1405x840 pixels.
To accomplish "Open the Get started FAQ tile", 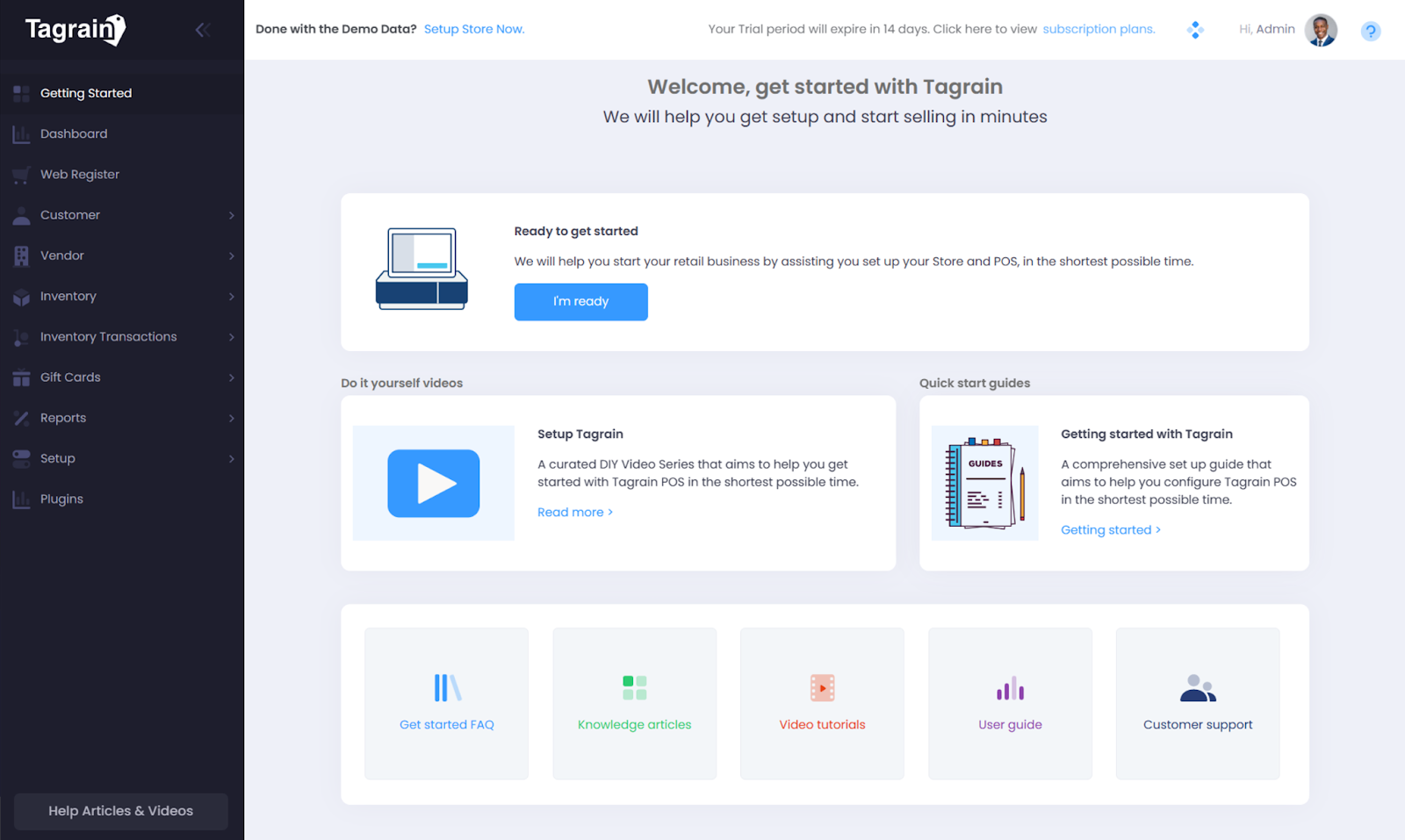I will tap(446, 703).
